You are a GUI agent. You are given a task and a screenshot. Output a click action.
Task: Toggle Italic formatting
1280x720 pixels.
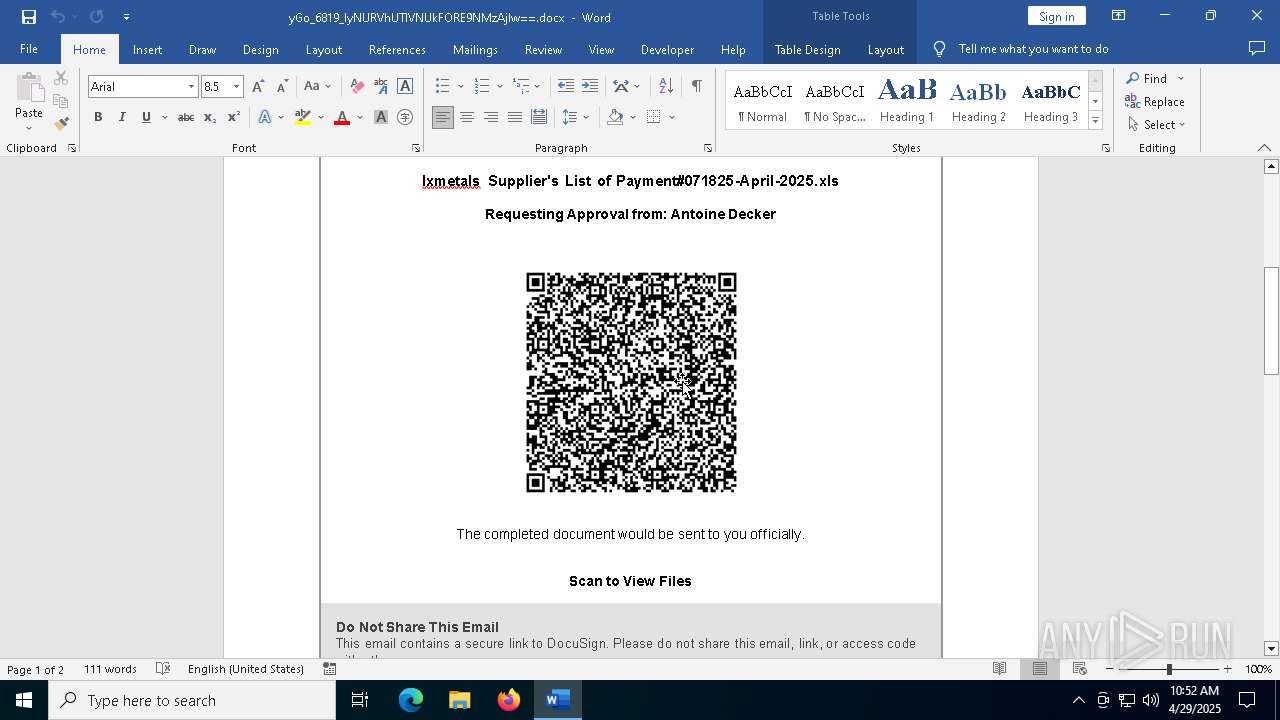pos(122,118)
